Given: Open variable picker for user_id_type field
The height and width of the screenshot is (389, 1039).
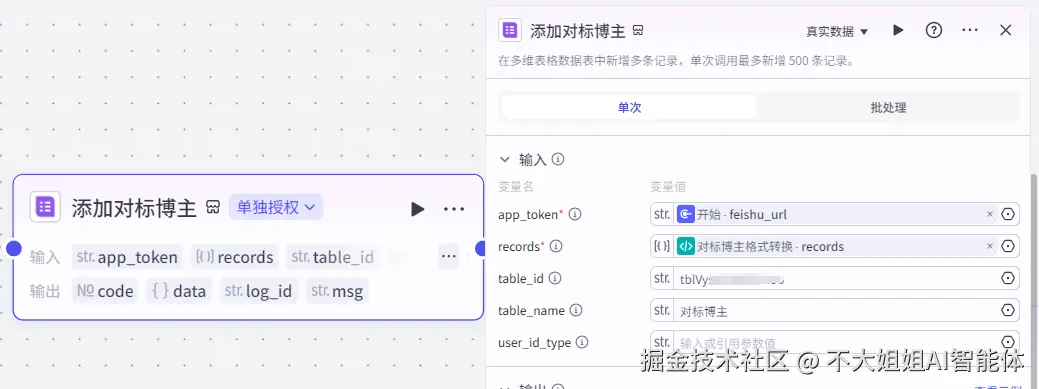Looking at the screenshot, I should [x=1008, y=342].
